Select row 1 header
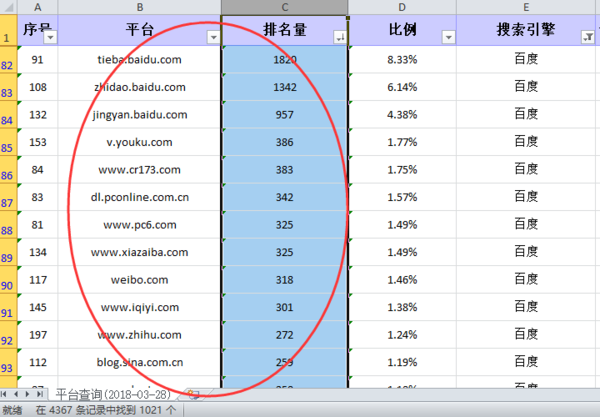This screenshot has width=600, height=417. tap(8, 30)
